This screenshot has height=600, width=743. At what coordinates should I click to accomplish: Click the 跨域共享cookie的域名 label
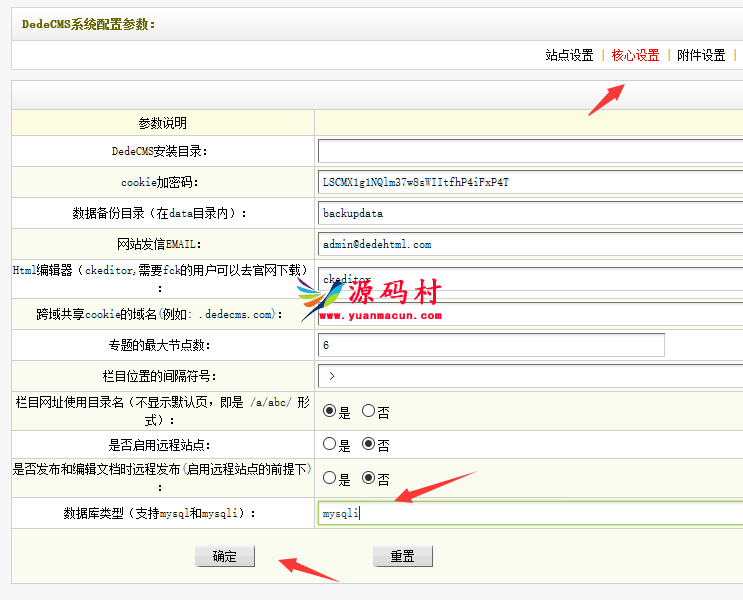[160, 314]
